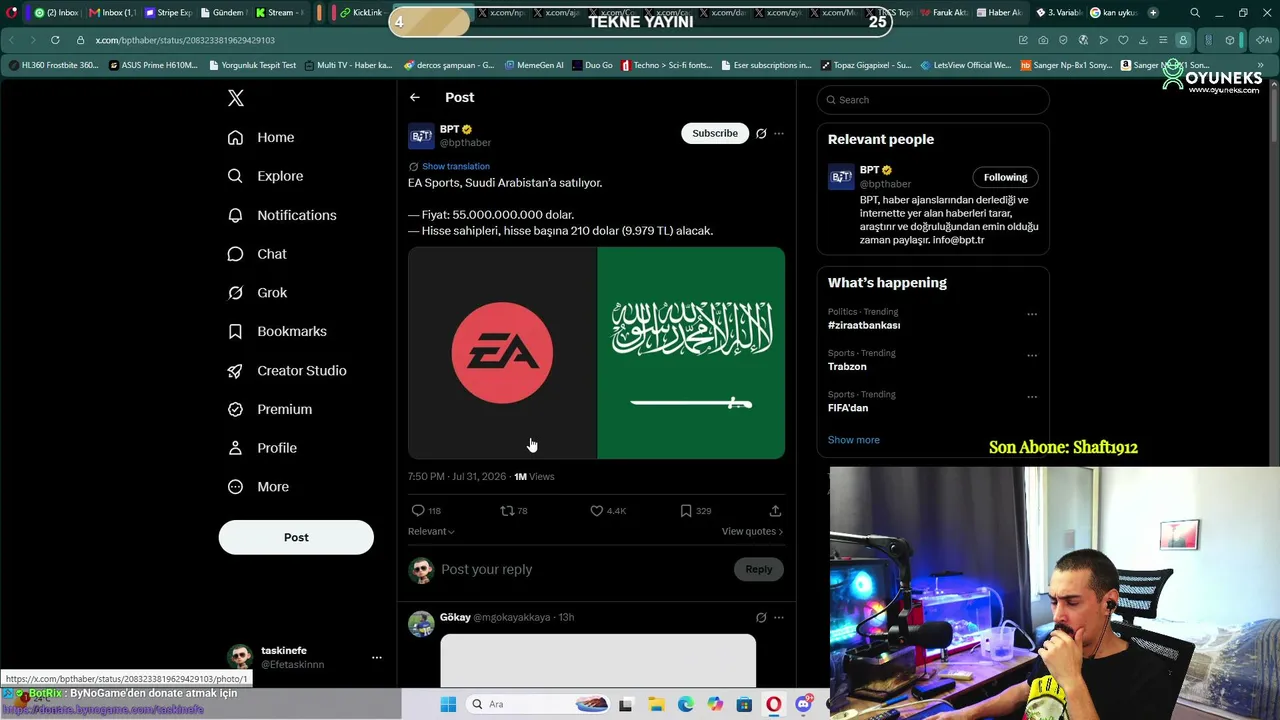This screenshot has width=1280, height=720.
Task: Open the three-dot menu on the BPT post
Action: [779, 133]
